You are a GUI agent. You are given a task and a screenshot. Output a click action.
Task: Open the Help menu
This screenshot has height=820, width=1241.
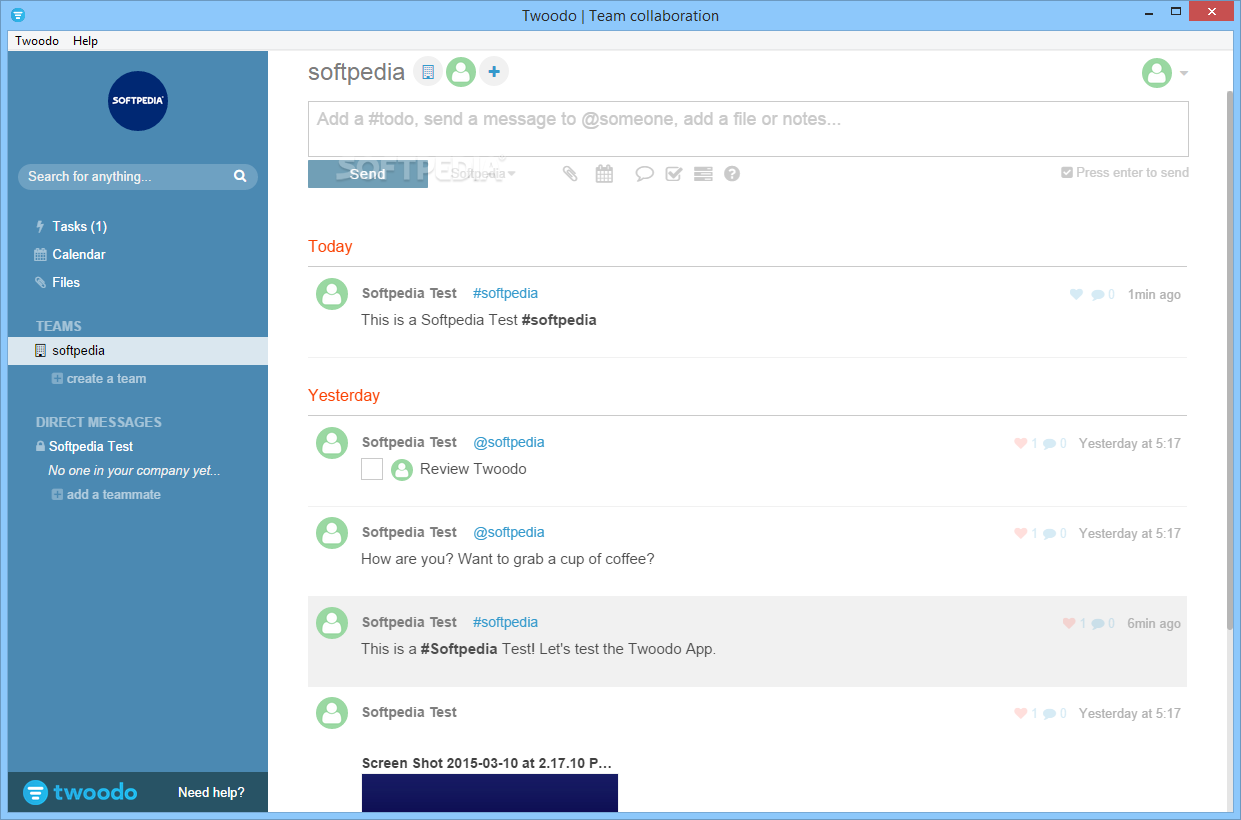click(86, 41)
